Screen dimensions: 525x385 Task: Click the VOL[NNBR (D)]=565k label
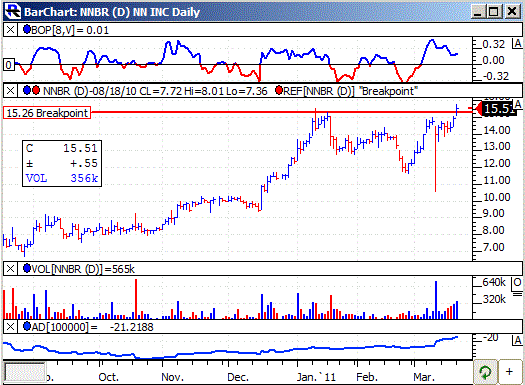(83, 269)
